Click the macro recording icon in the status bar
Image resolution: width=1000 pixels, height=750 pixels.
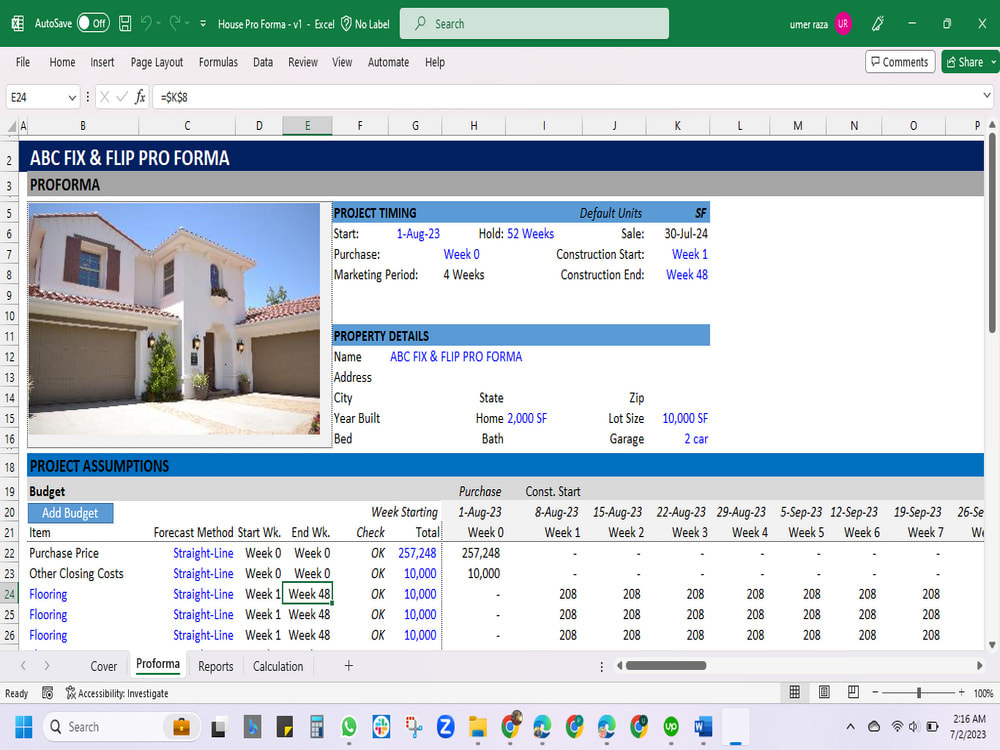pos(47,692)
